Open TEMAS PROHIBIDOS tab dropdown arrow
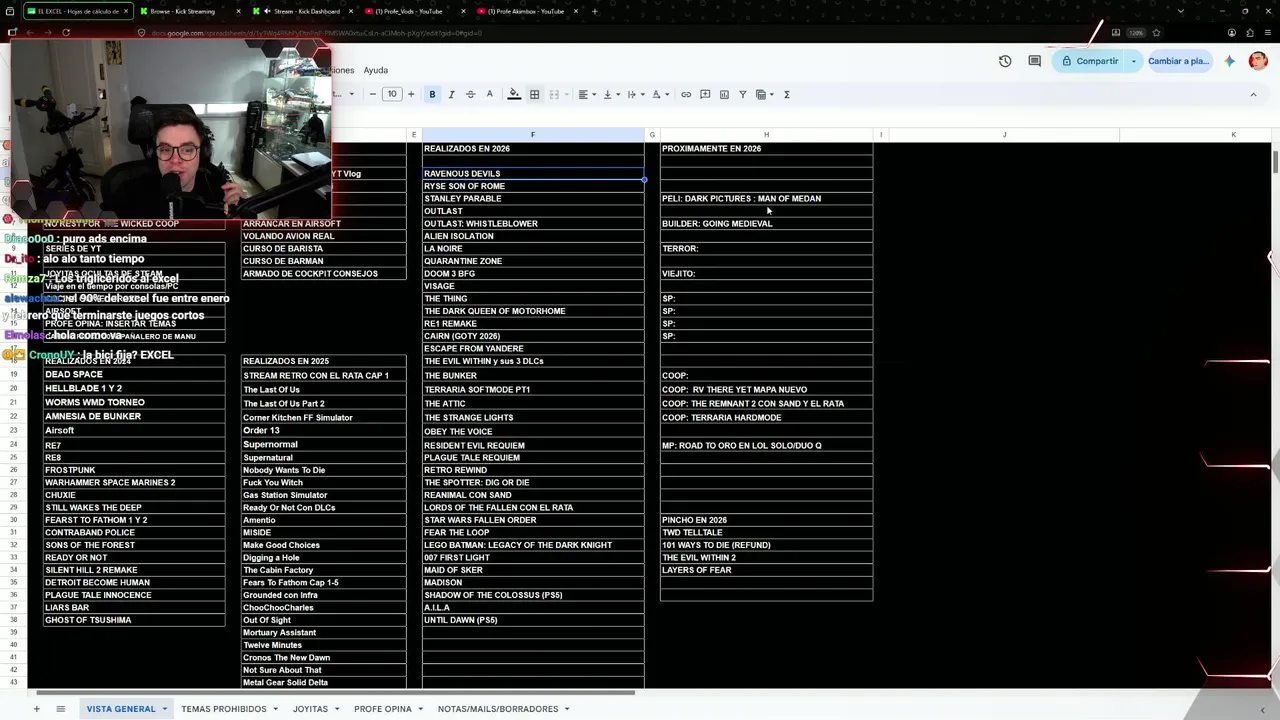The height and width of the screenshot is (720, 1280). click(275, 709)
